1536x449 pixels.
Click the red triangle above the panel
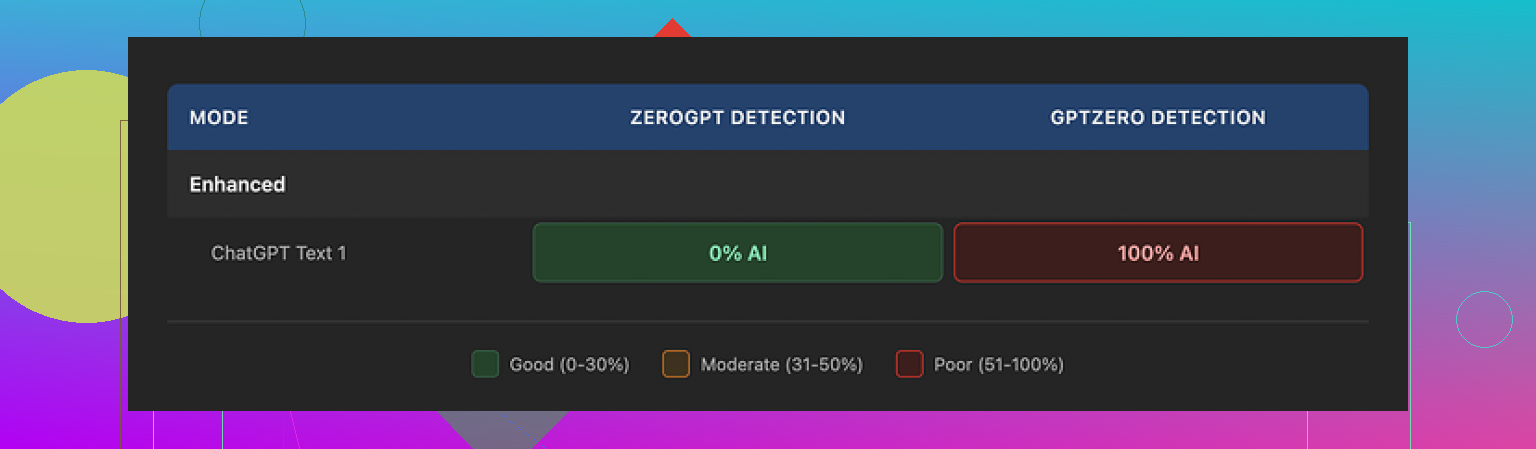click(x=672, y=29)
